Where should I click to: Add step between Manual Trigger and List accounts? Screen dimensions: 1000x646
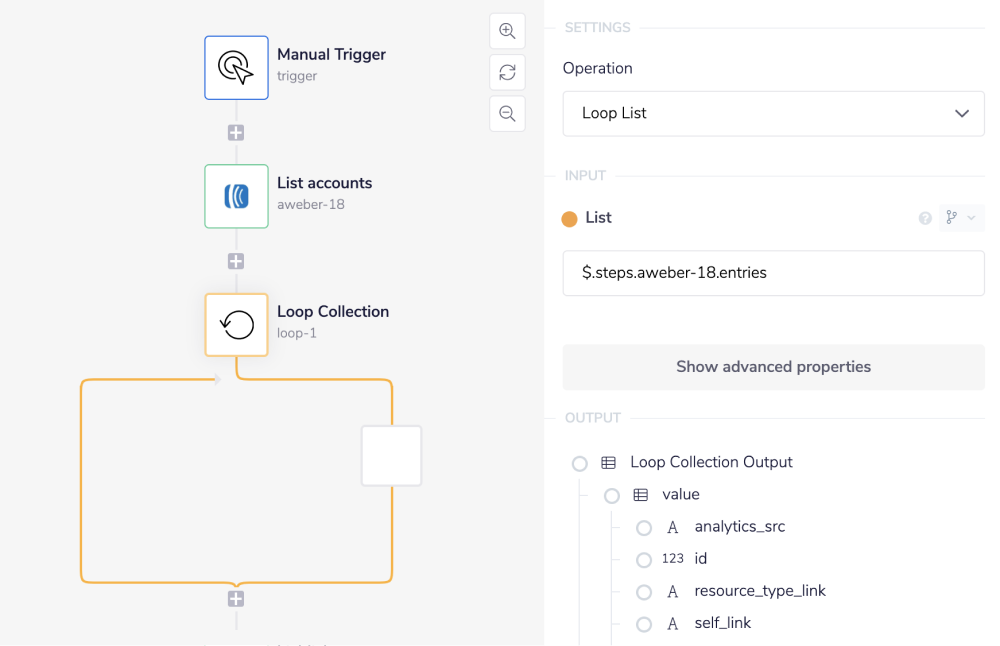click(x=236, y=132)
